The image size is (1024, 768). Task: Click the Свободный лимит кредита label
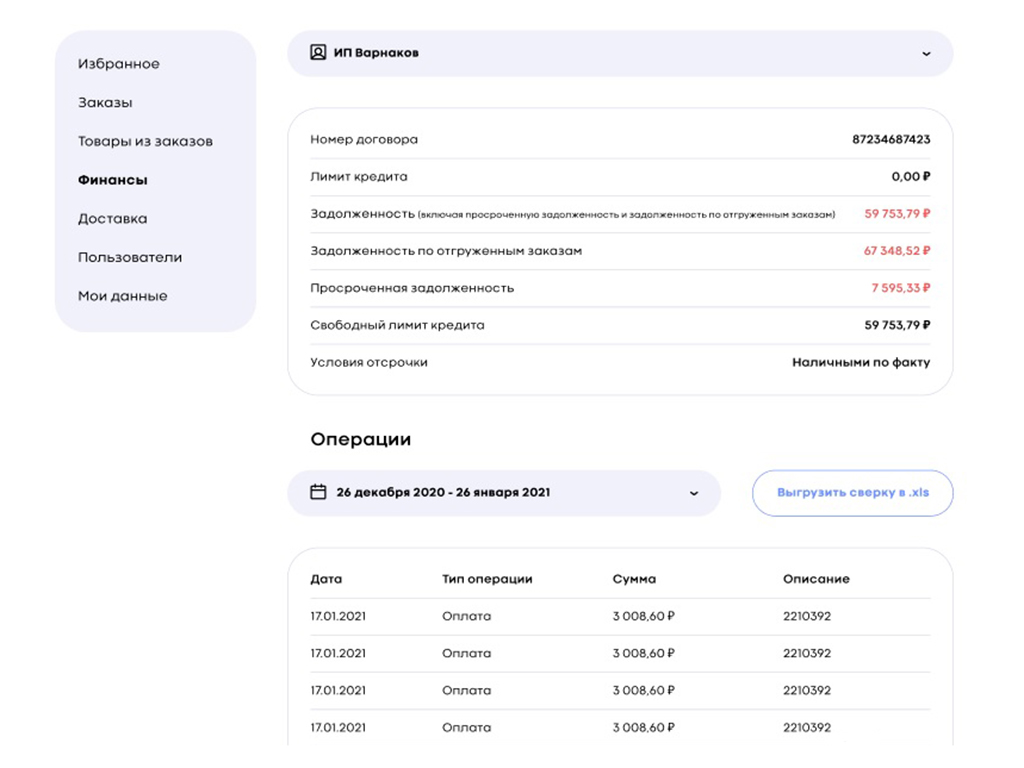(397, 325)
